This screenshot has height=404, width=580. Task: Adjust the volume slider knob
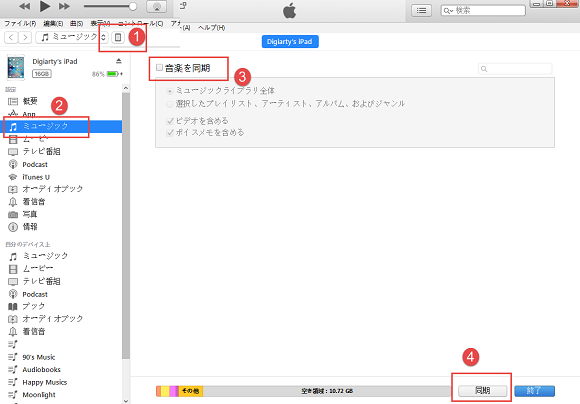[x=132, y=6]
